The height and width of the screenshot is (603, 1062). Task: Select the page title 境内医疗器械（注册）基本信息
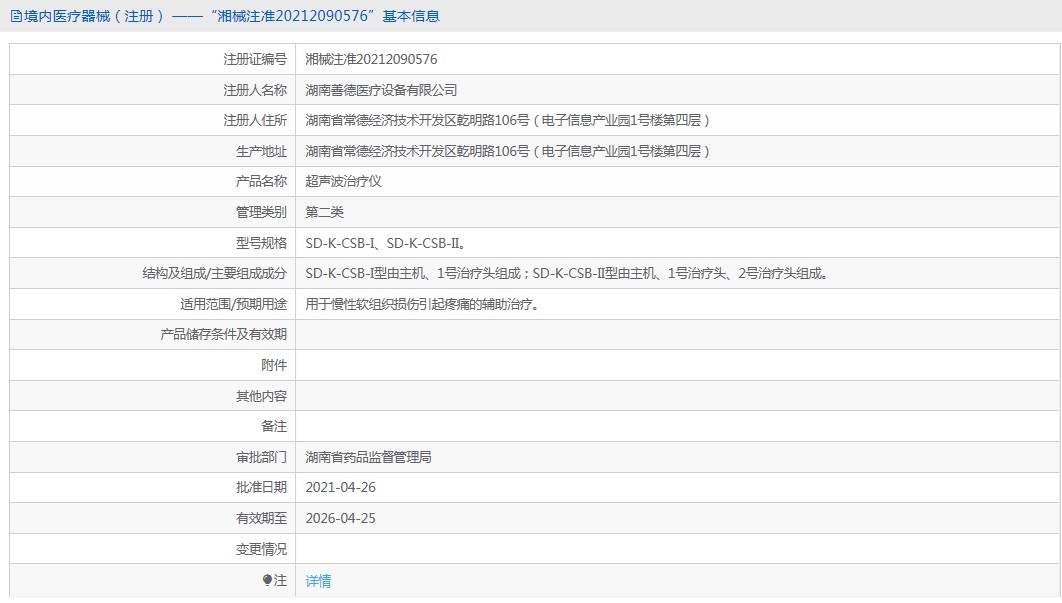231,16
